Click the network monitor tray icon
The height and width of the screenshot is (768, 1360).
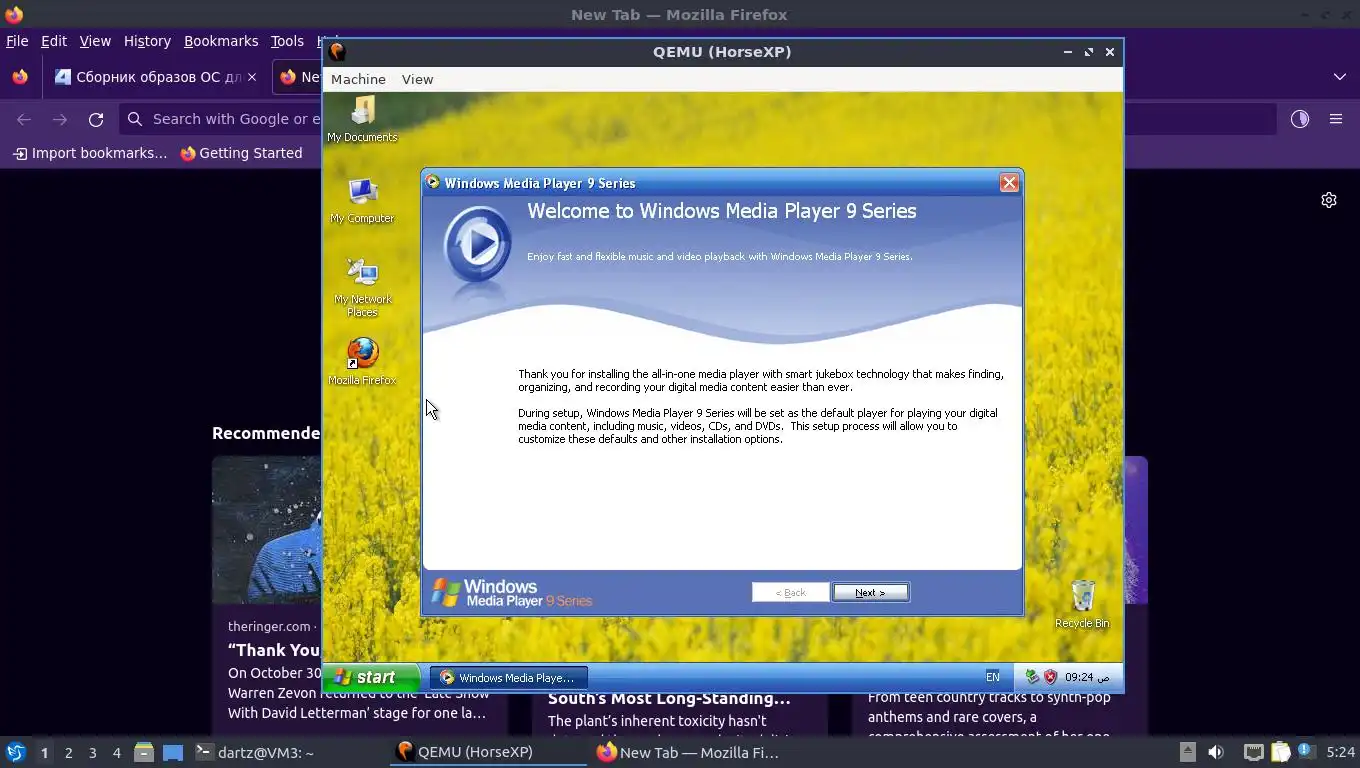coord(1253,752)
